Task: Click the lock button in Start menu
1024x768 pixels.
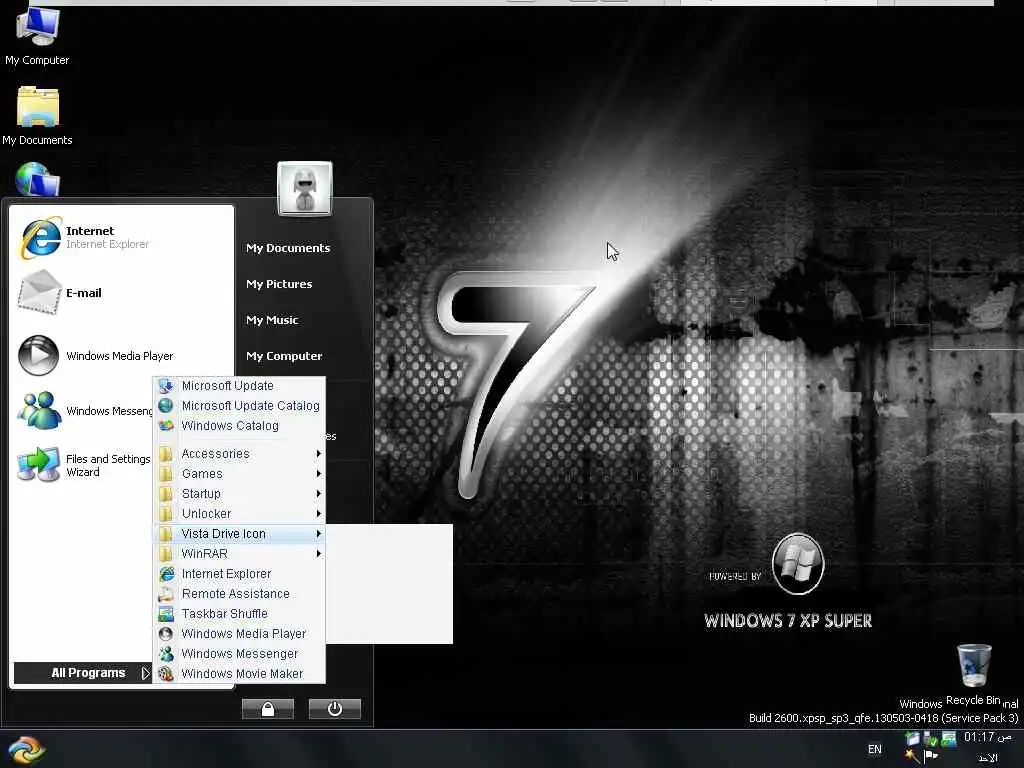Action: 268,709
